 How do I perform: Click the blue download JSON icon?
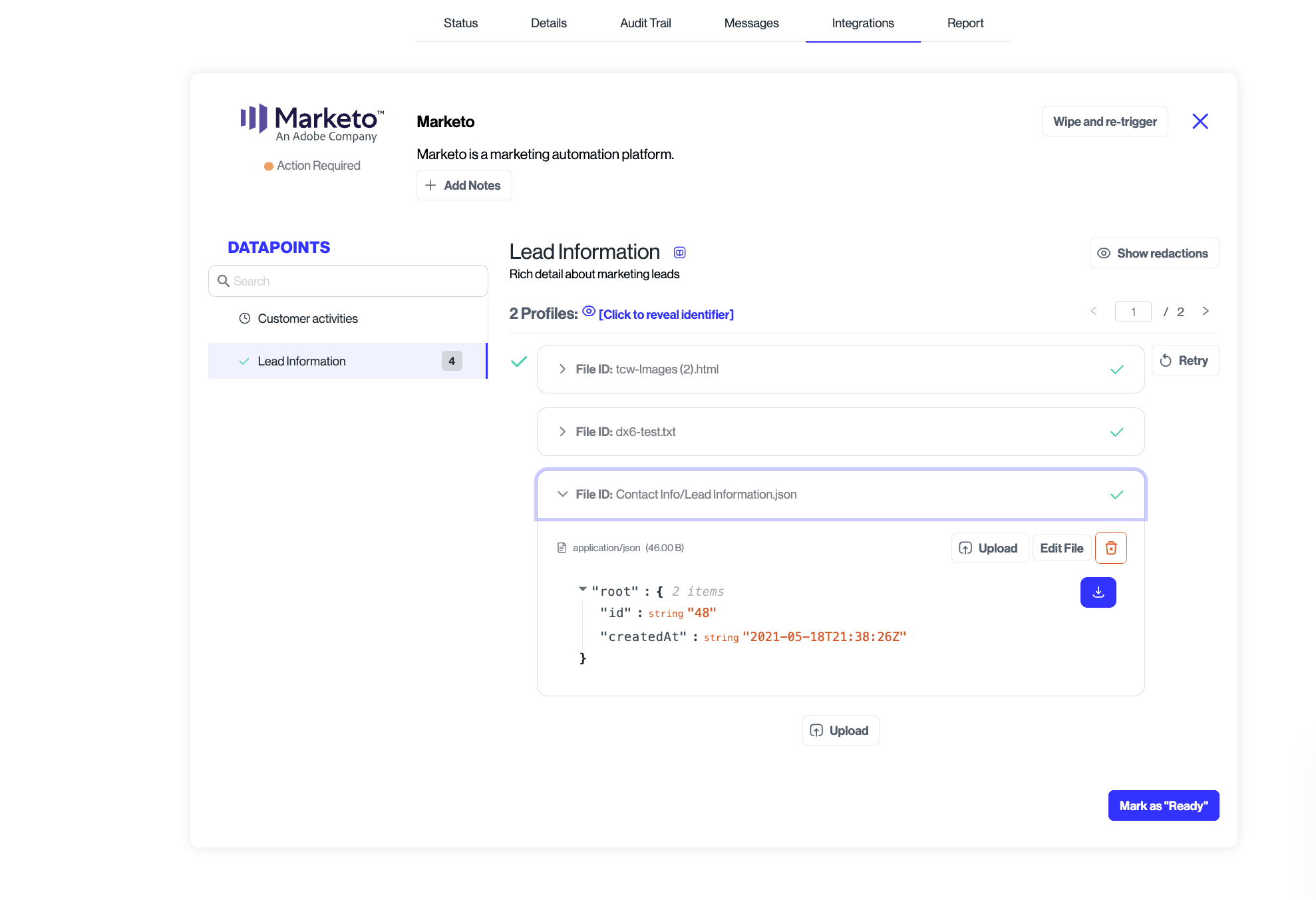click(x=1098, y=592)
